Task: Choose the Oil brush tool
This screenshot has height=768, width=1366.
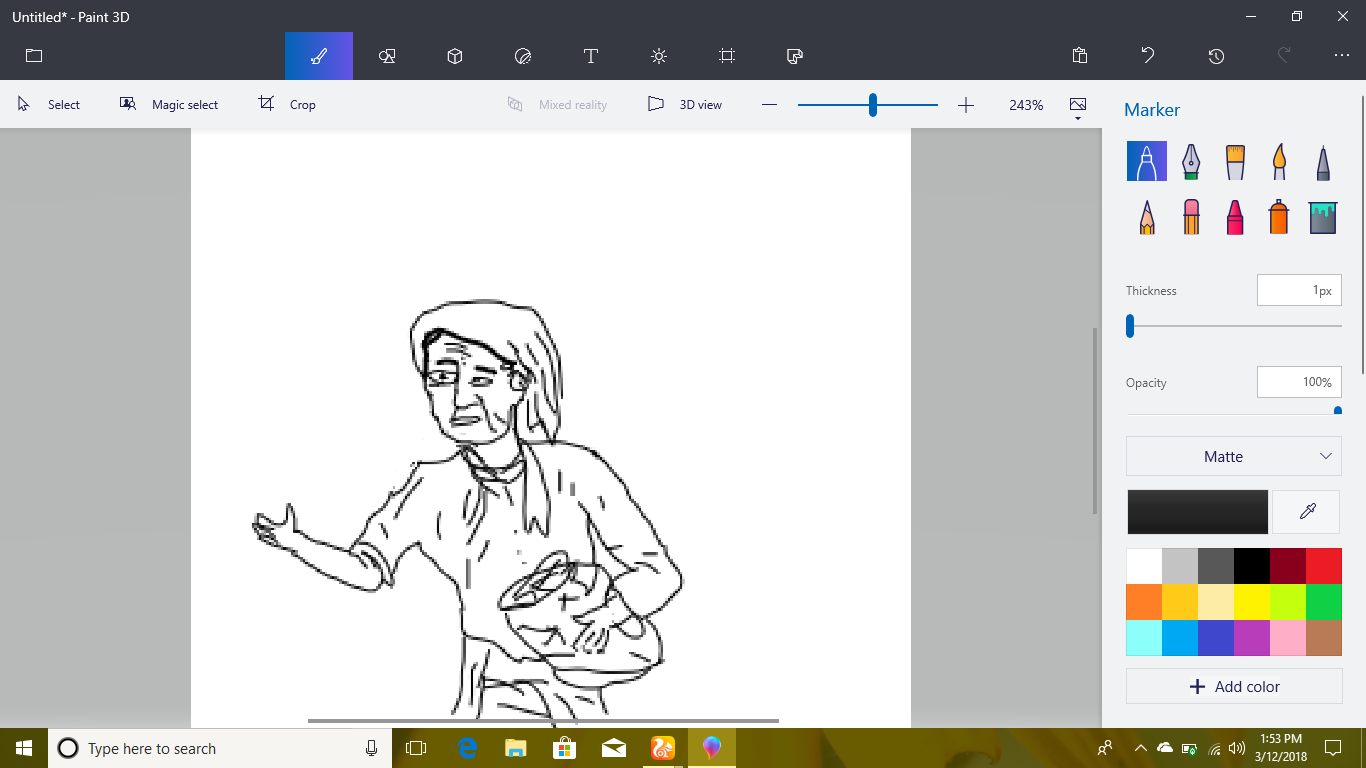Action: tap(1235, 161)
